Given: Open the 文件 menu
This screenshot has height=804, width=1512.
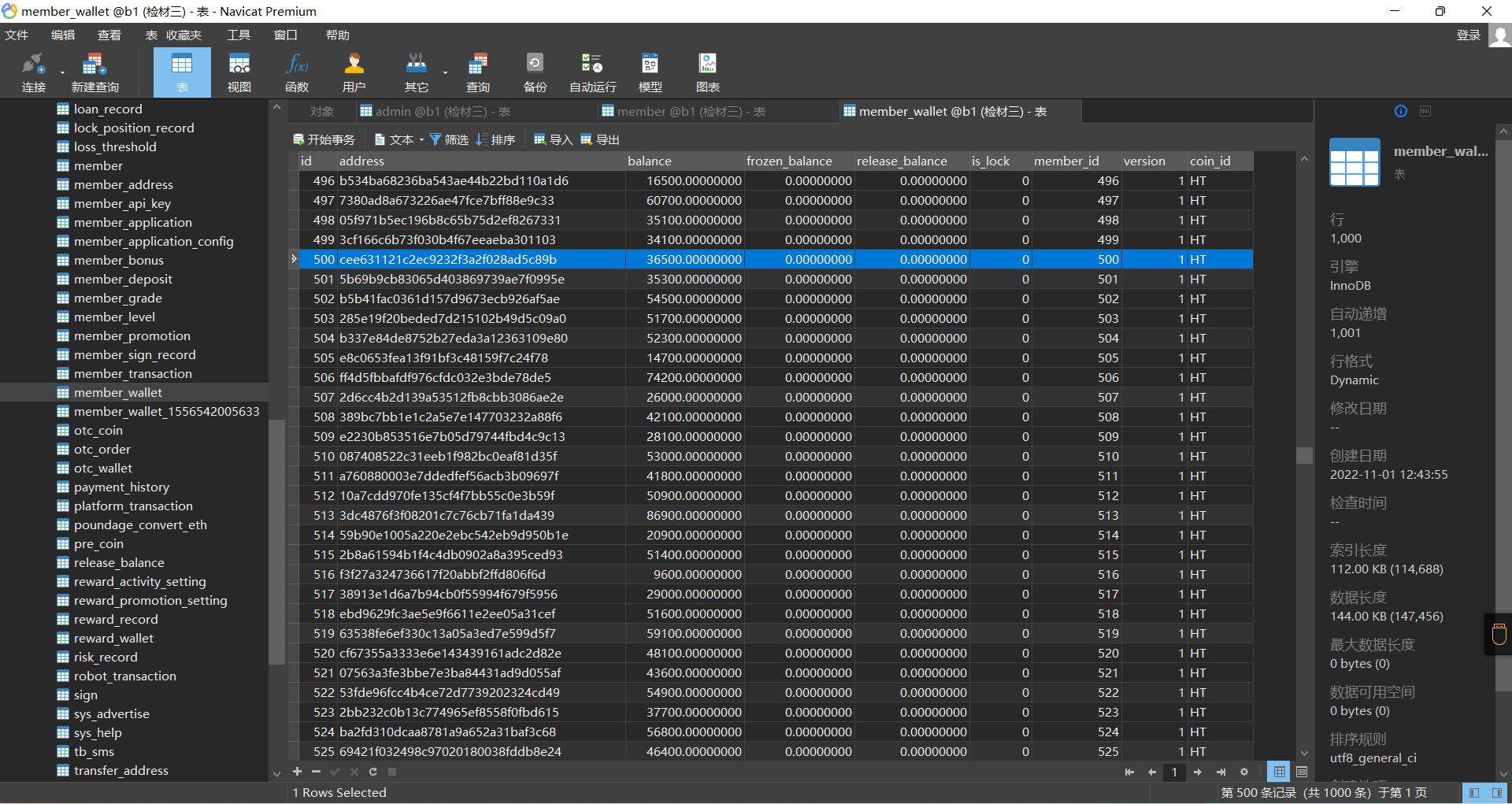Looking at the screenshot, I should pyautogui.click(x=17, y=35).
